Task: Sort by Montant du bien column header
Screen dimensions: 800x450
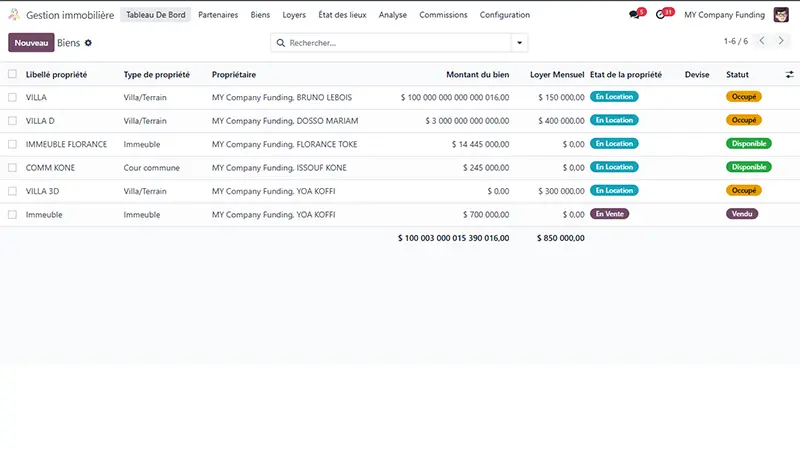Action: click(477, 75)
